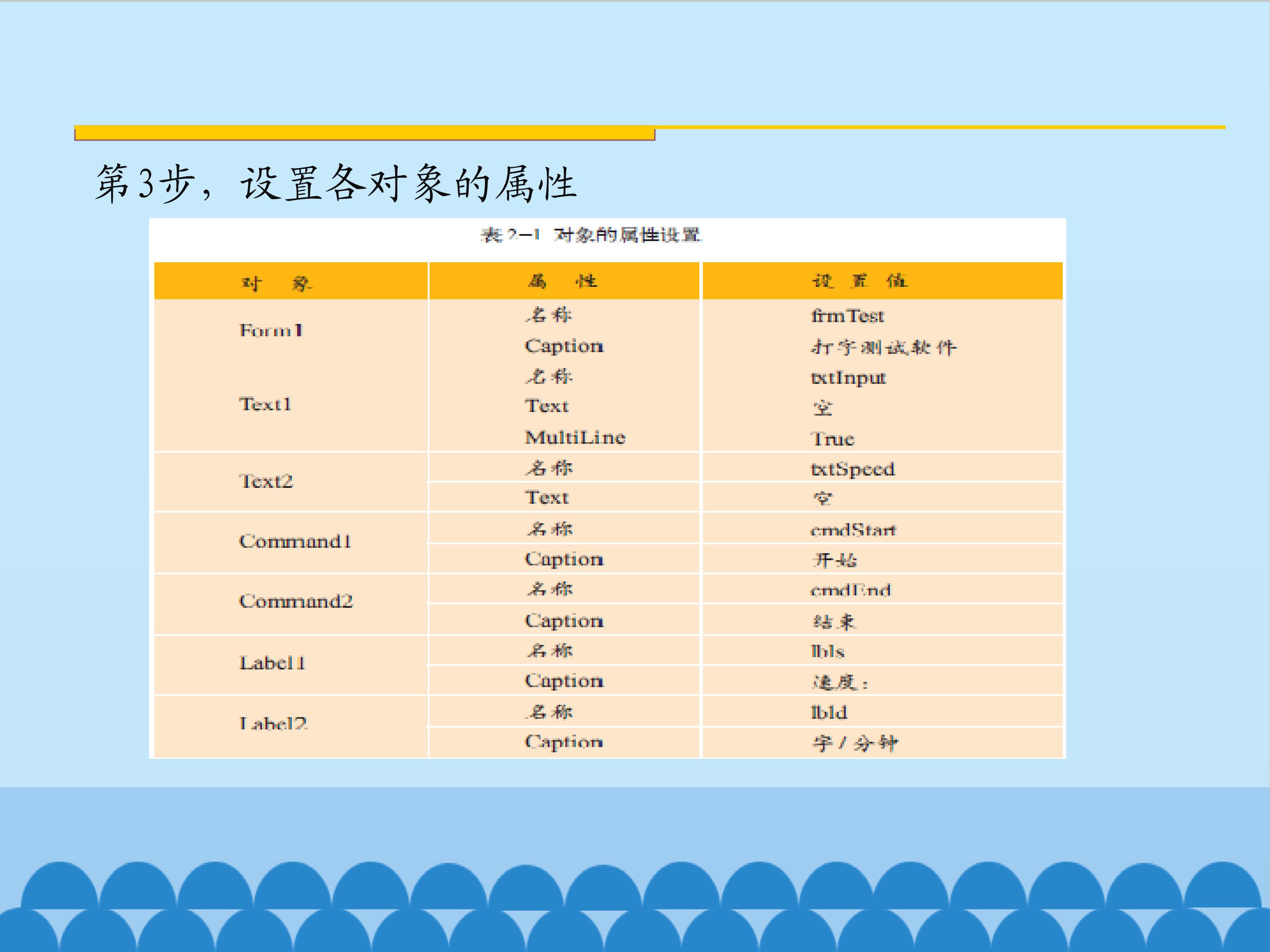Click the Text1 object cell
Screen dimensions: 1270x952
click(x=291, y=405)
